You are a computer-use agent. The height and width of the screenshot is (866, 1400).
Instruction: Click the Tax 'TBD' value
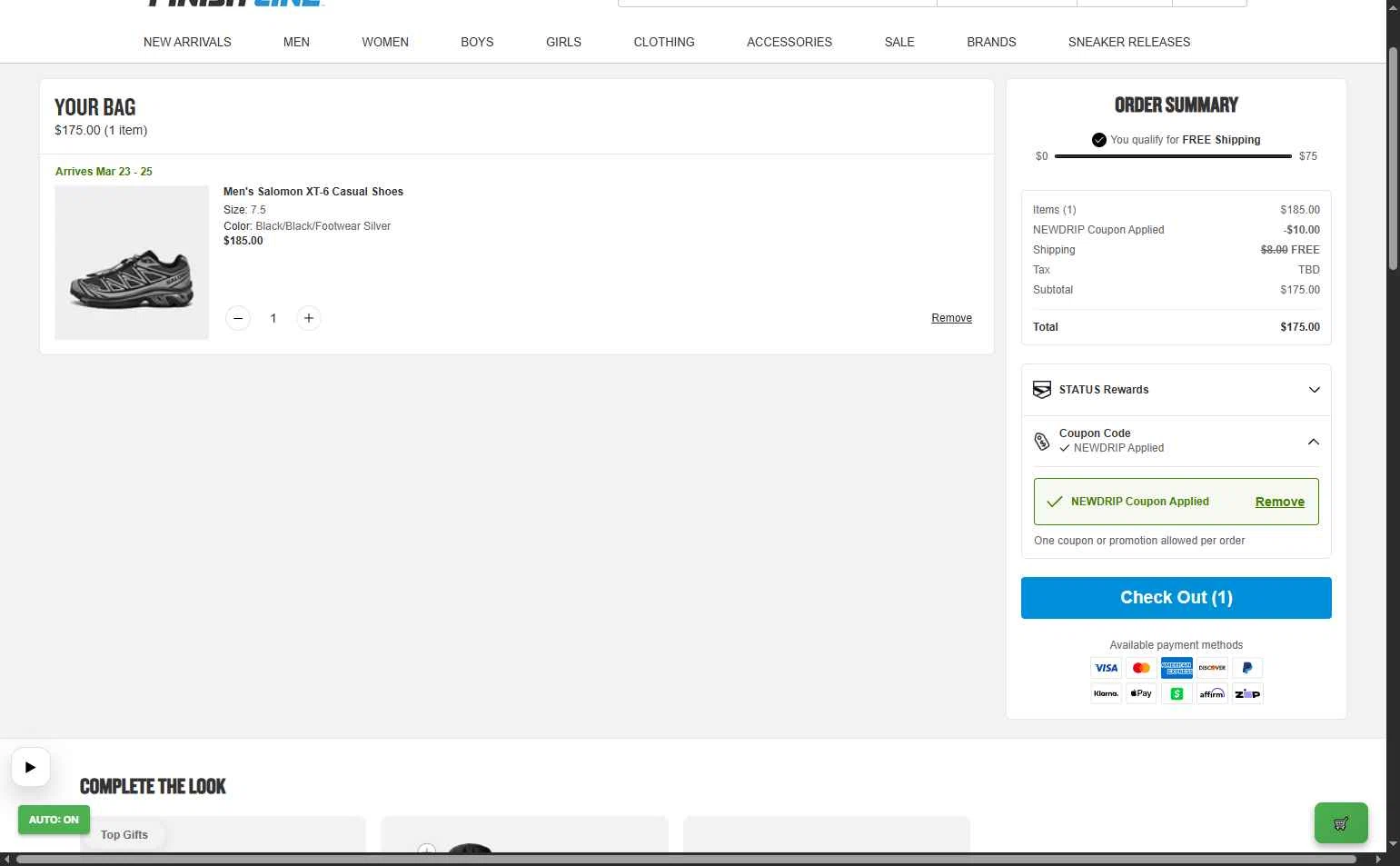[x=1309, y=270]
